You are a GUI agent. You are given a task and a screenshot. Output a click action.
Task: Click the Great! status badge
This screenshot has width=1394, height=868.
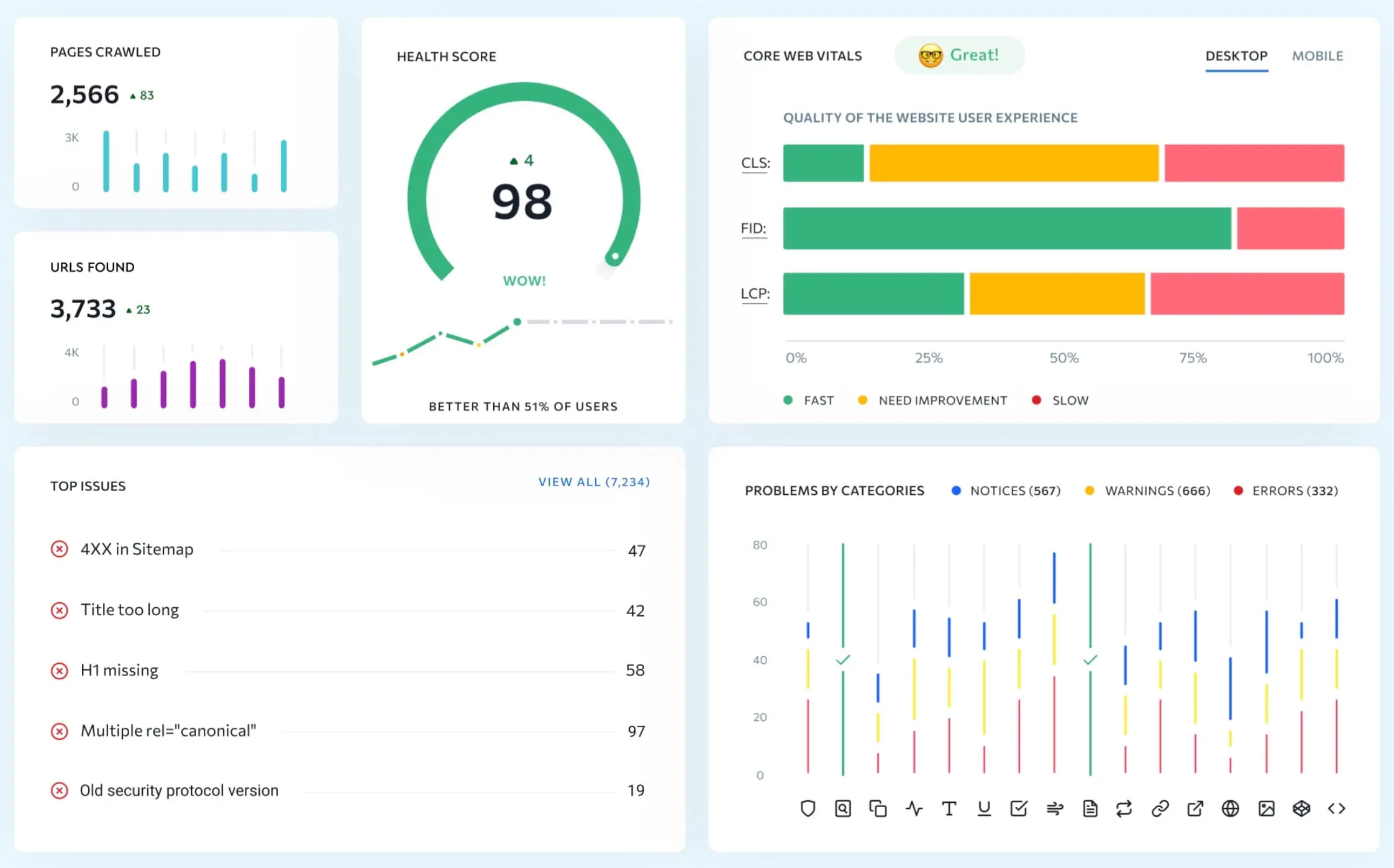point(959,55)
